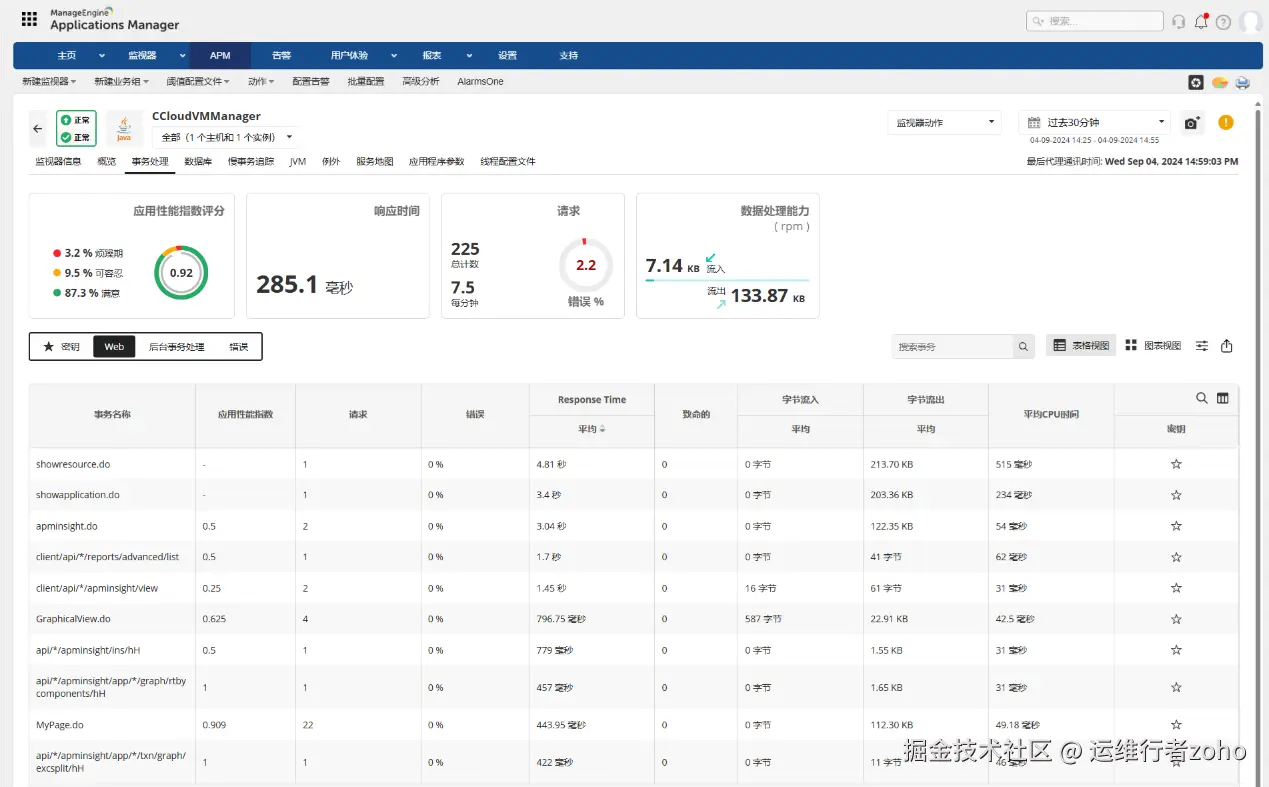This screenshot has width=1269, height=787.
Task: Click the 批量配置 link
Action: point(366,82)
